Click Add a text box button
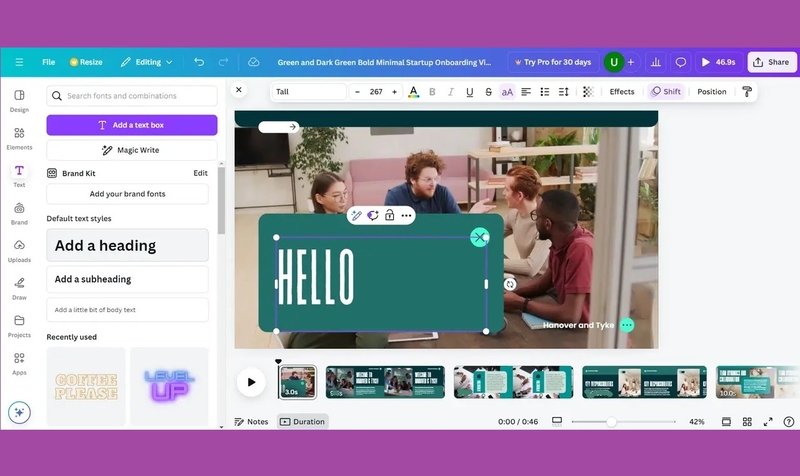 click(132, 125)
